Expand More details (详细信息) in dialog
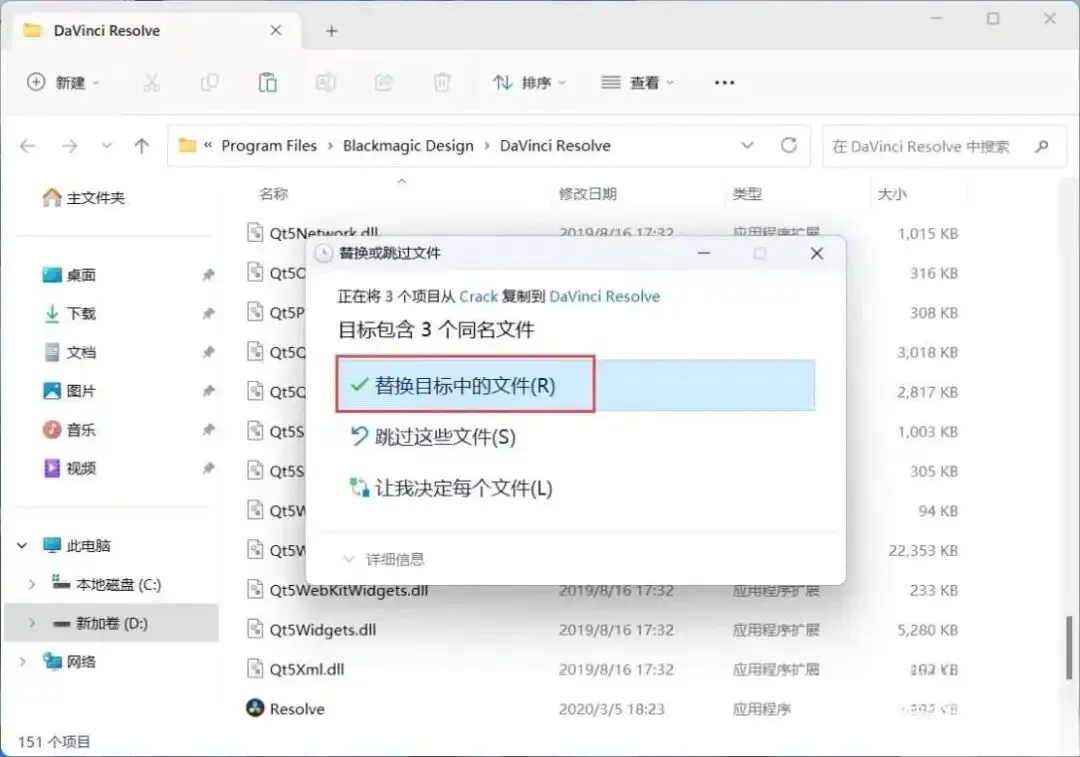1080x757 pixels. (384, 559)
